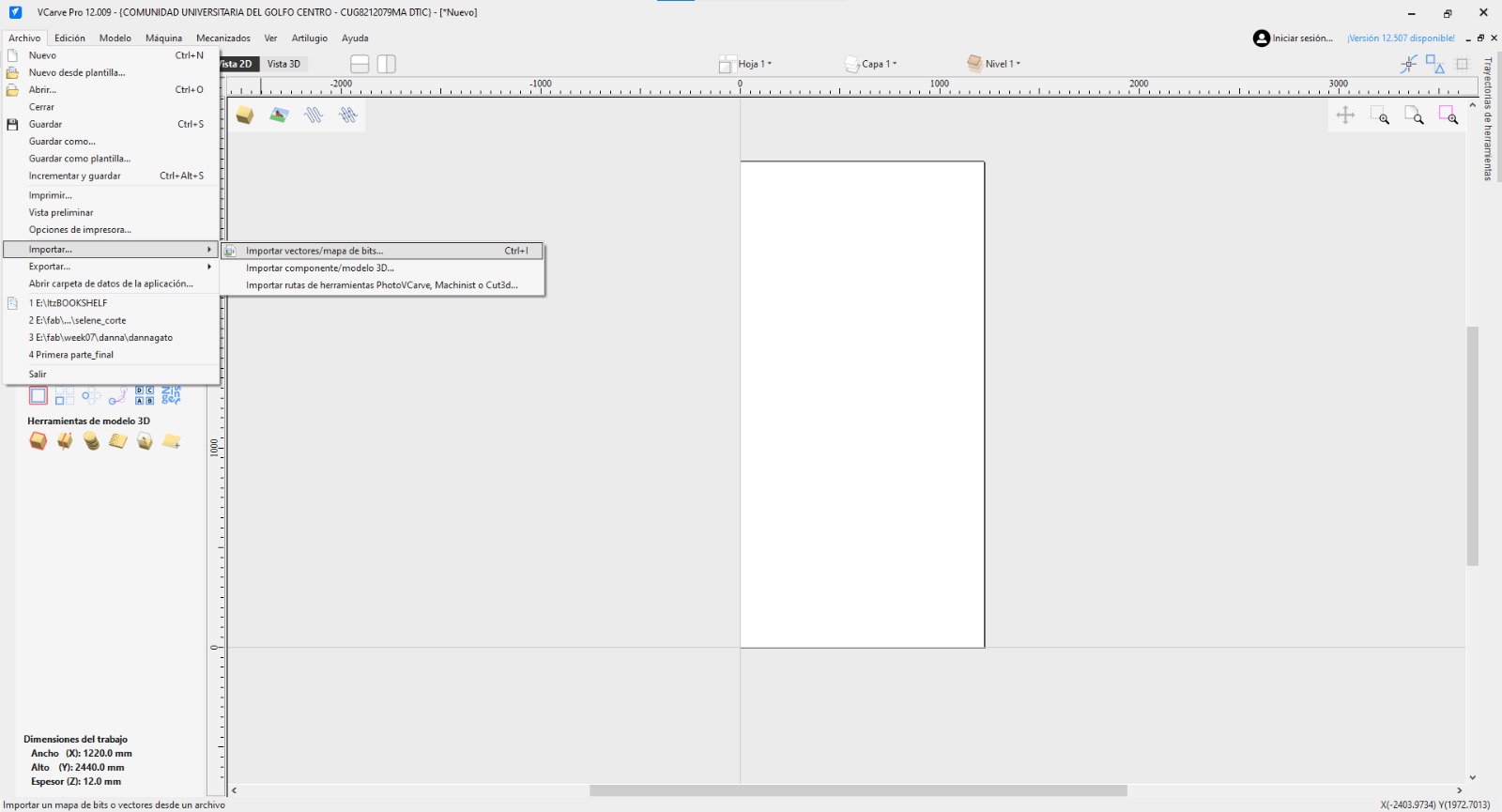Click the account avatar icon
The width and height of the screenshot is (1502, 812).
click(1262, 38)
